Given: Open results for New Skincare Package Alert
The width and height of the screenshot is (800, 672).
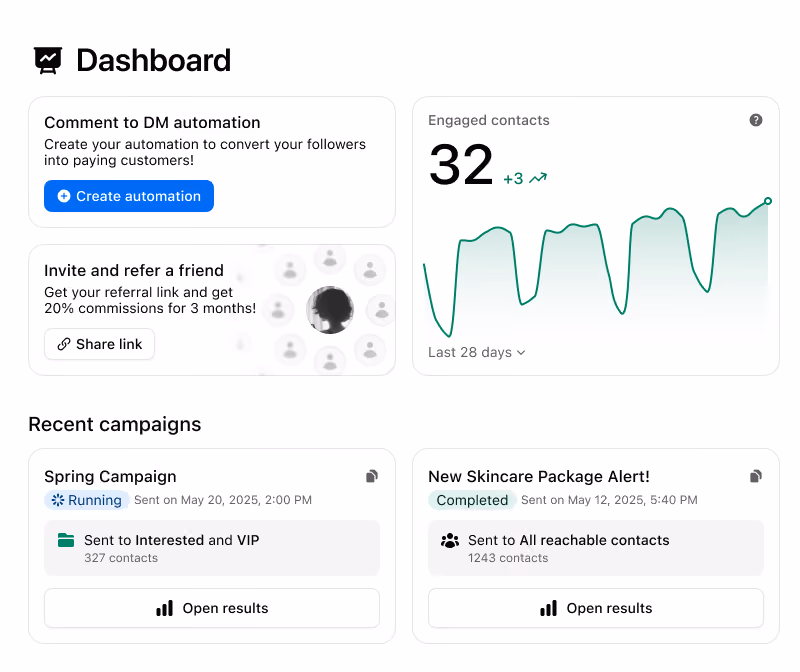Looking at the screenshot, I should click(x=596, y=608).
